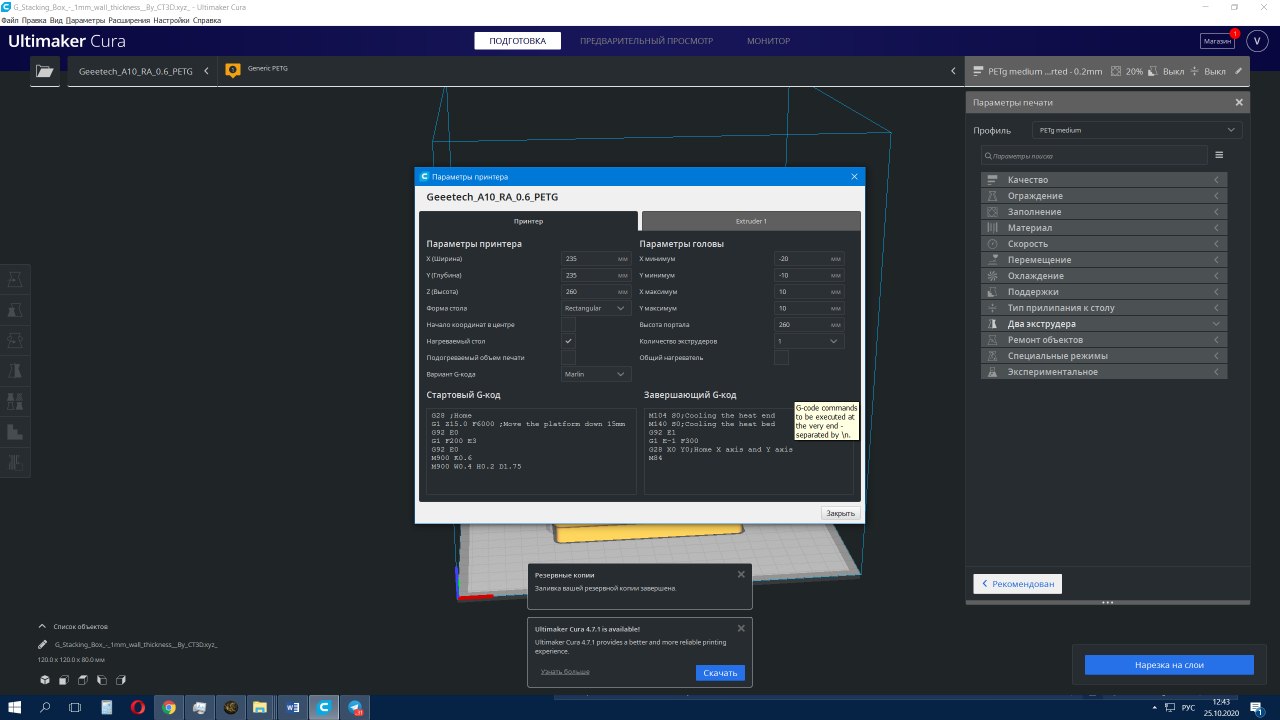Open the Файл menu
The image size is (1280, 720).
pyautogui.click(x=10, y=20)
